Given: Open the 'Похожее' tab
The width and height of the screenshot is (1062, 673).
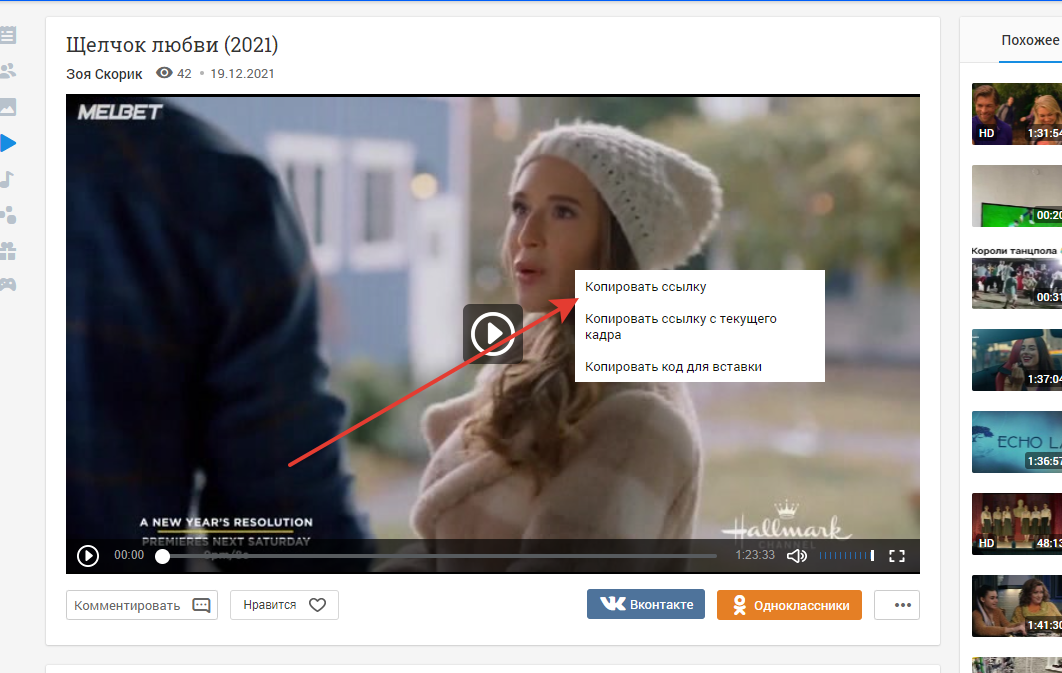Looking at the screenshot, I should (1030, 40).
